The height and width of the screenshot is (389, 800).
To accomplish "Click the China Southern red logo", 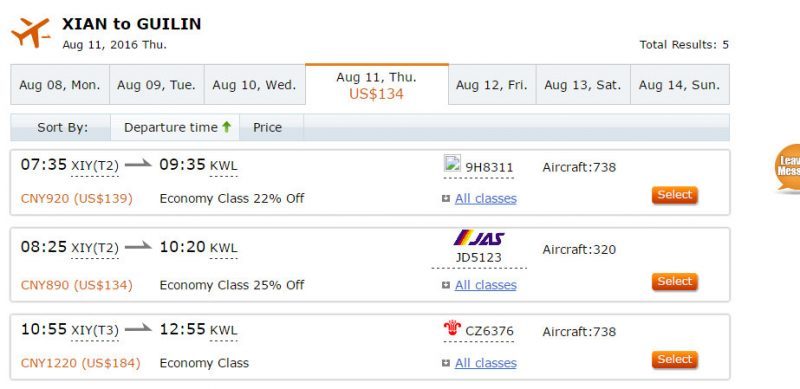I will [452, 328].
